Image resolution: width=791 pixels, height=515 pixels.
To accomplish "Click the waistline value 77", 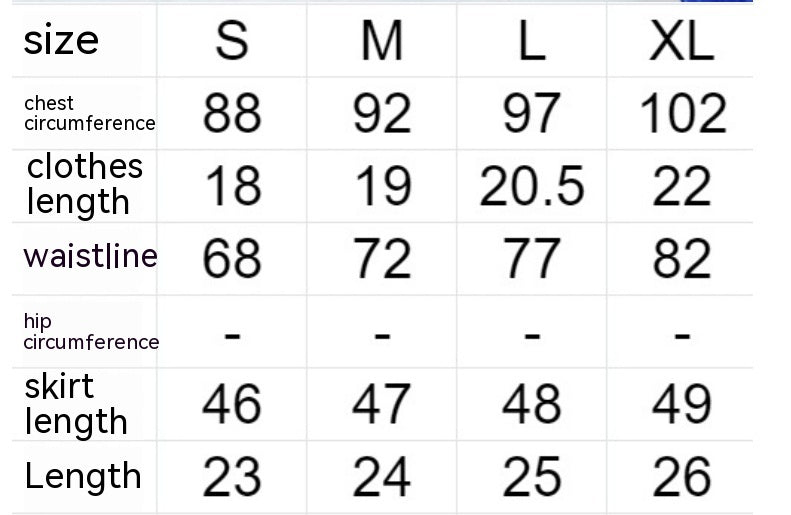I will (531, 259).
